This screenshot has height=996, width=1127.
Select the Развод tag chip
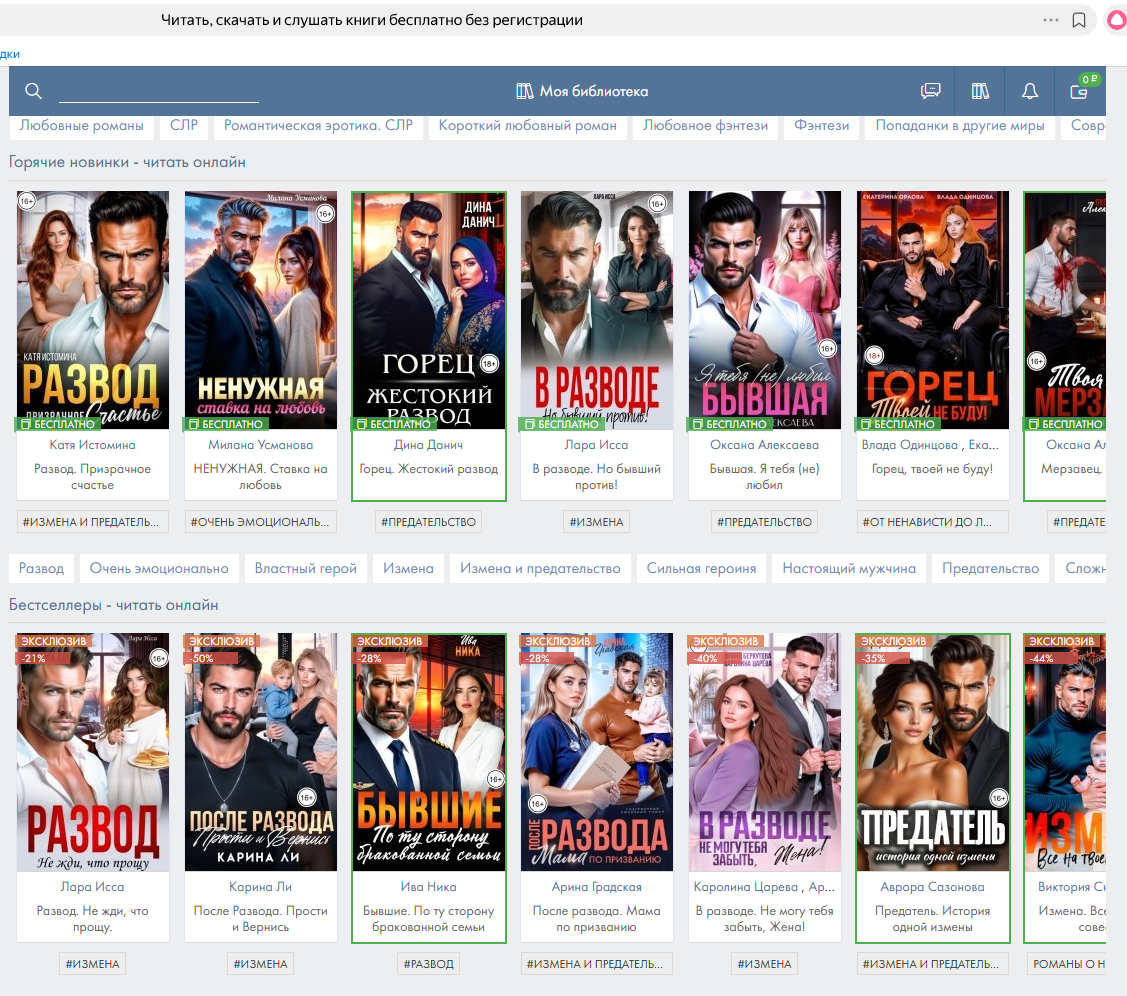coord(41,568)
